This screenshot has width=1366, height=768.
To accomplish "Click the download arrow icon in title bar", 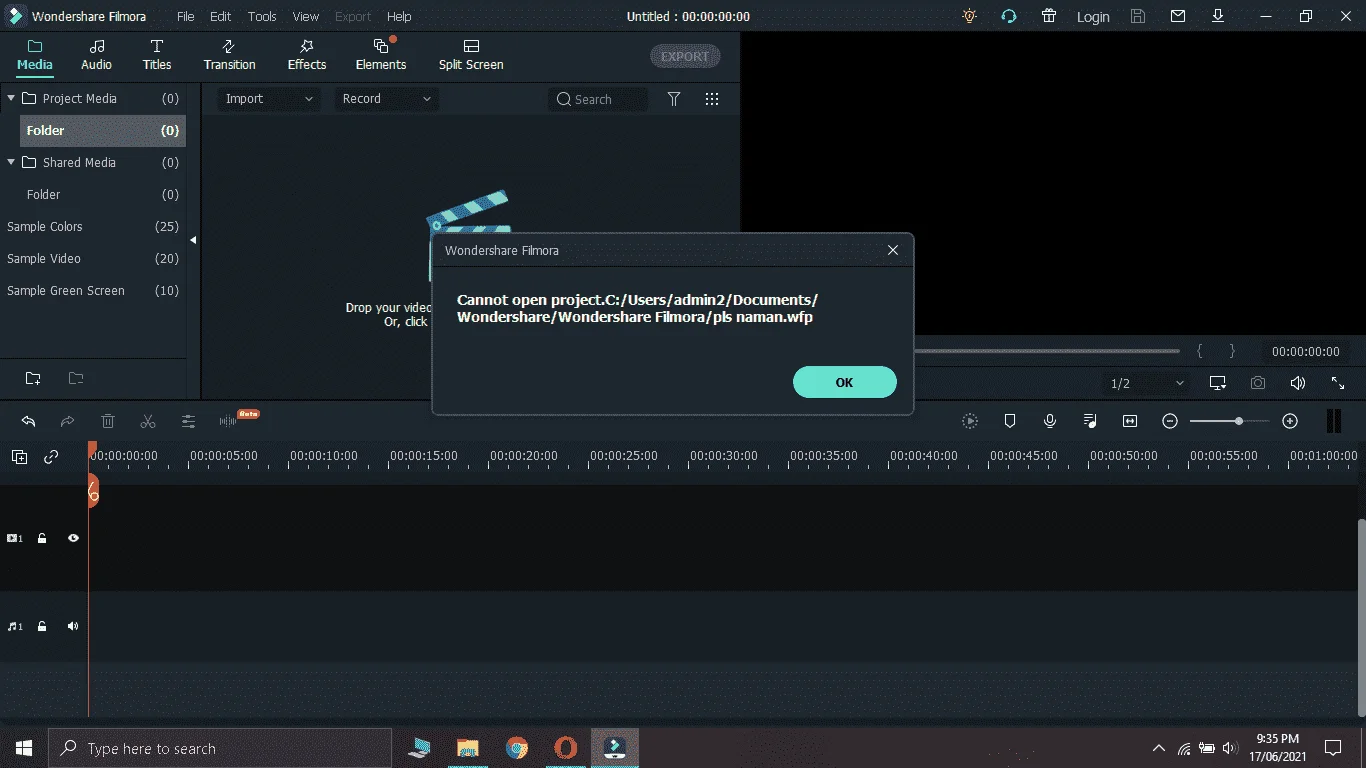I will pos(1218,16).
